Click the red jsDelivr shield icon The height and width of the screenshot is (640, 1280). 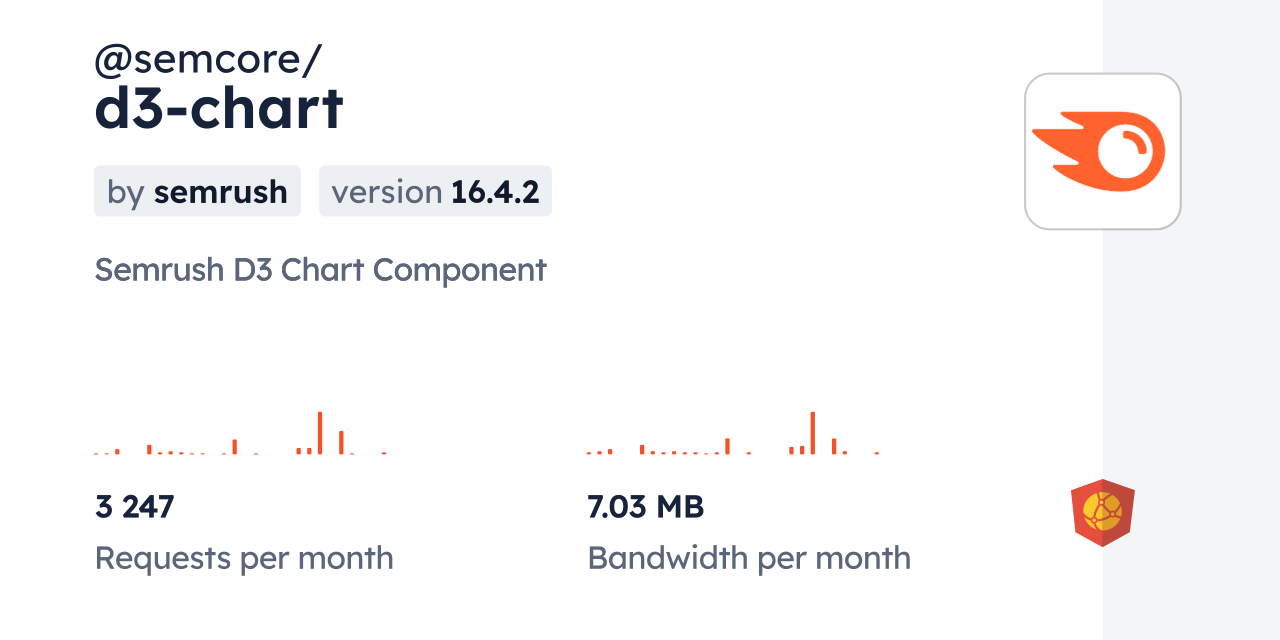1102,513
